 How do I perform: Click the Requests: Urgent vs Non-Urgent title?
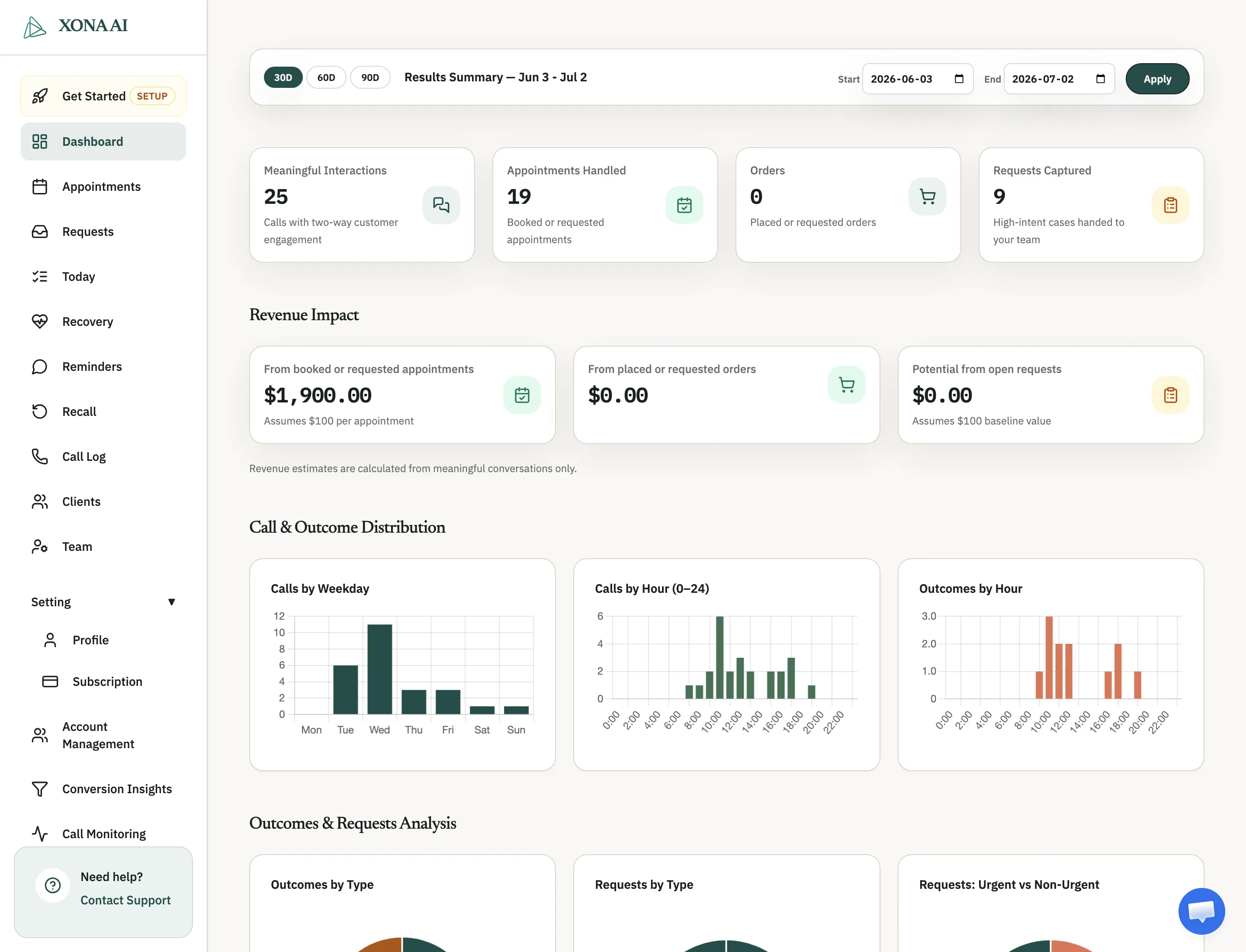1008,884
